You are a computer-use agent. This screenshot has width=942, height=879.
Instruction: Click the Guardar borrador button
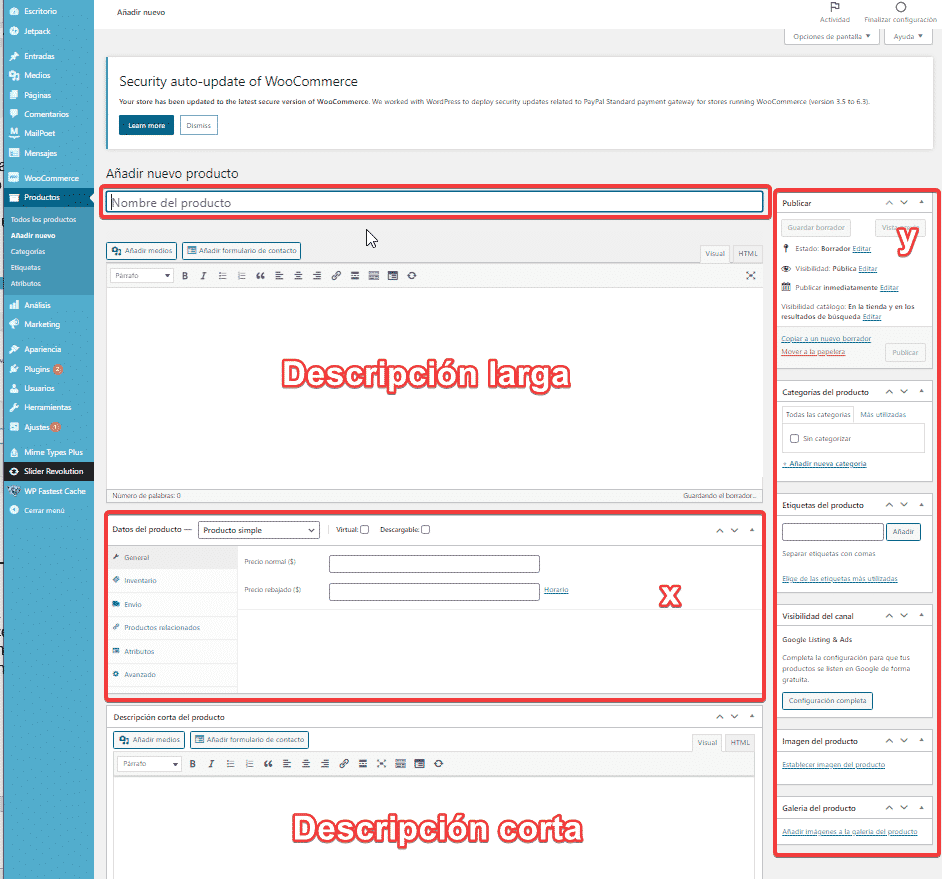click(x=814, y=228)
